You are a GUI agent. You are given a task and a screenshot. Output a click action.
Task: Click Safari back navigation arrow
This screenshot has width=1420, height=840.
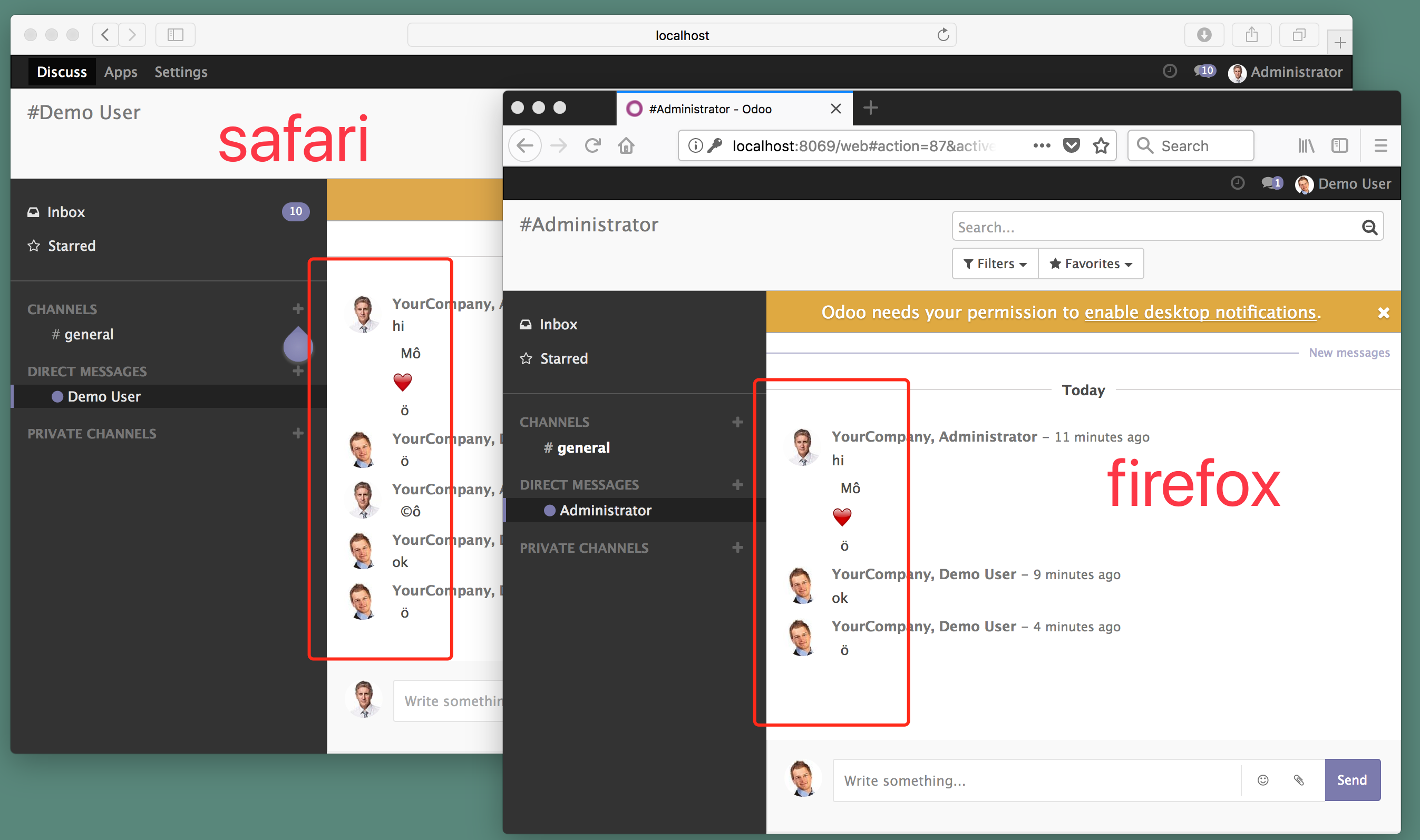[106, 35]
